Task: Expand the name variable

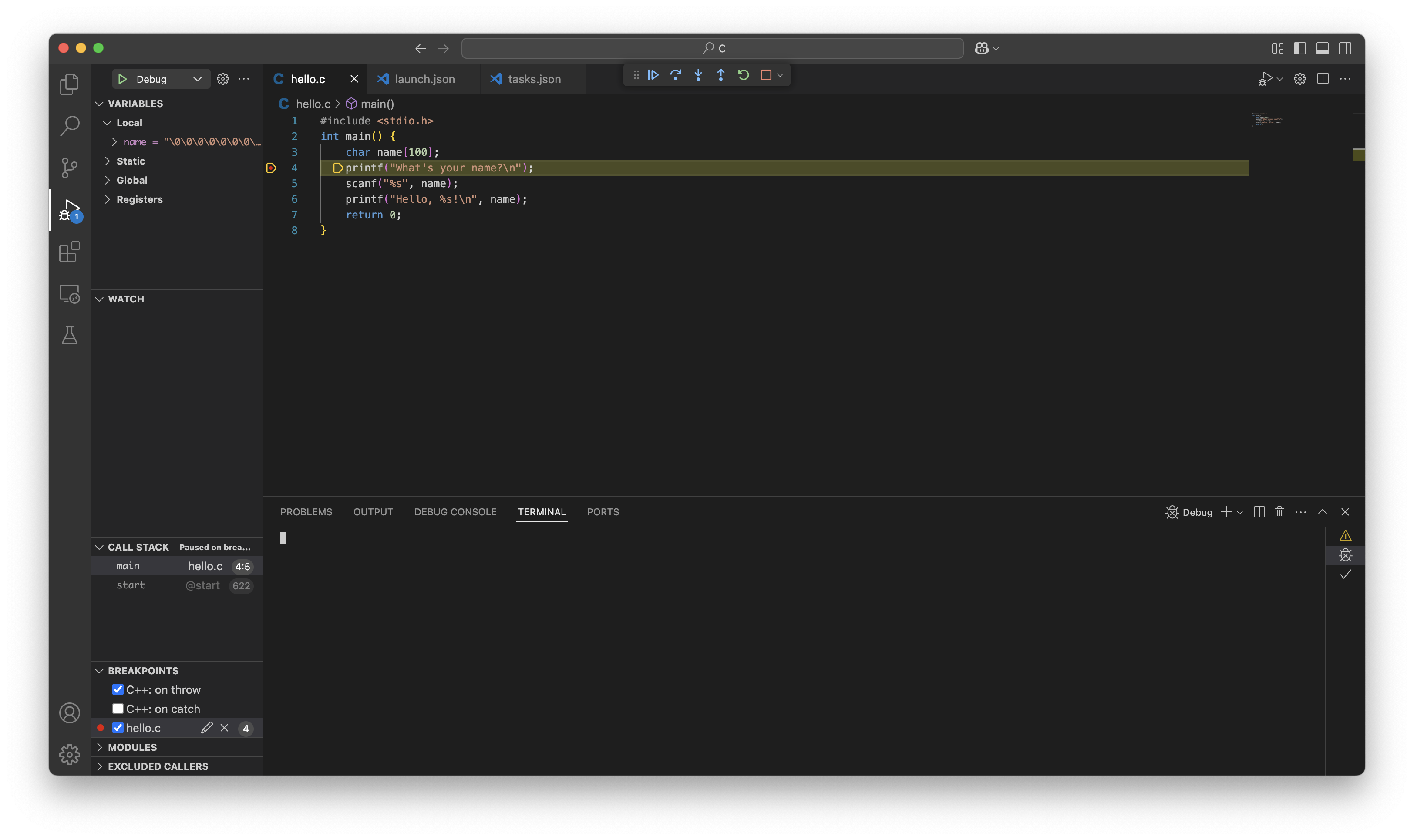Action: tap(114, 142)
